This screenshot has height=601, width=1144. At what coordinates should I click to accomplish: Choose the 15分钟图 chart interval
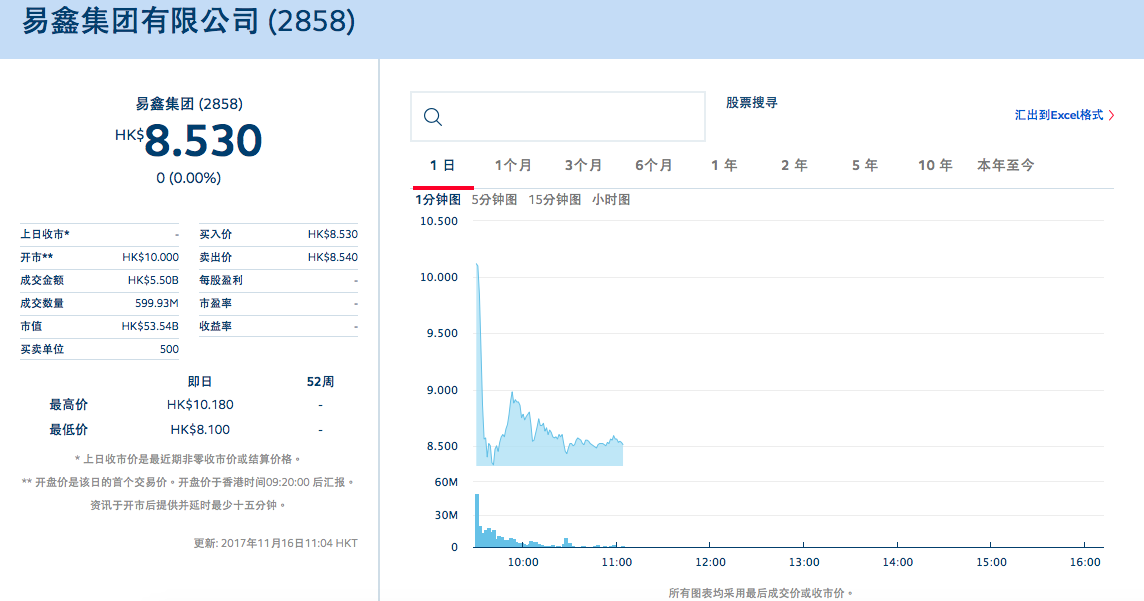[x=554, y=200]
